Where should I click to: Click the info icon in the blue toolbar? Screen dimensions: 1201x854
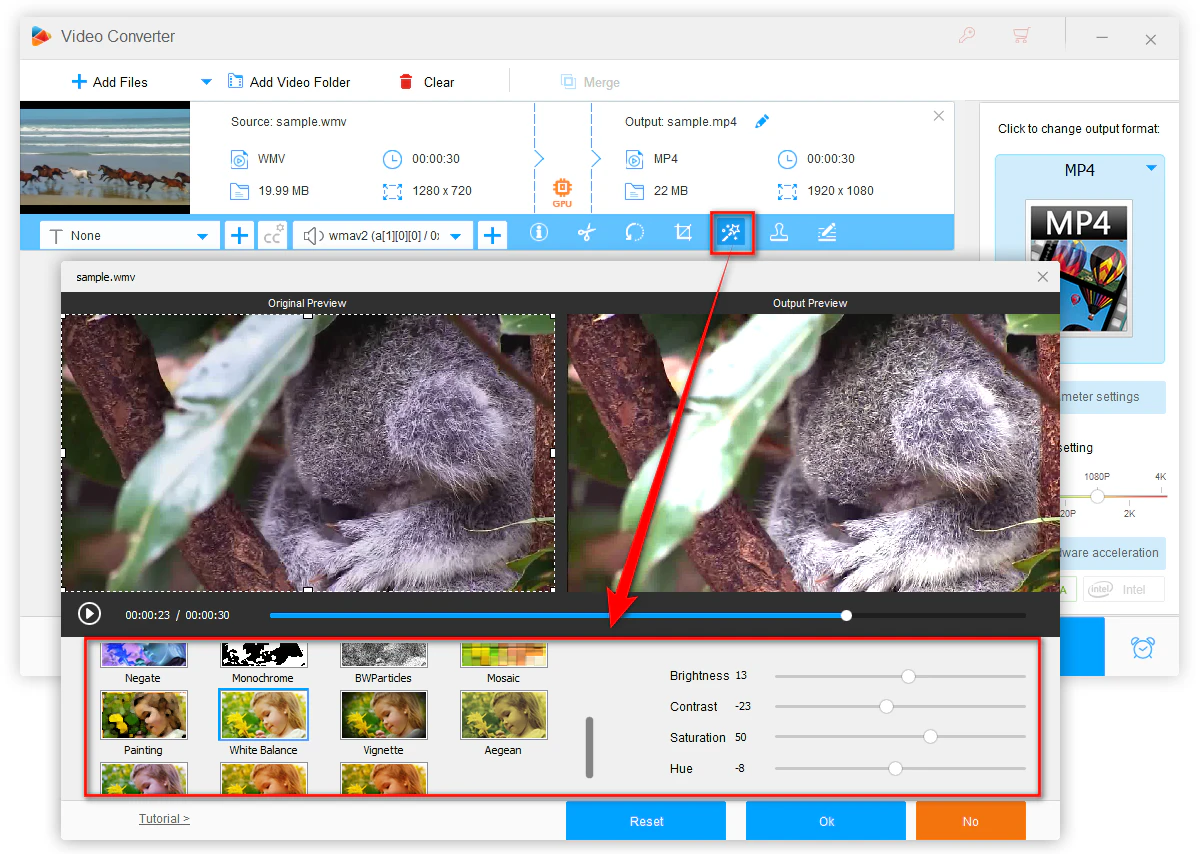pyautogui.click(x=539, y=233)
